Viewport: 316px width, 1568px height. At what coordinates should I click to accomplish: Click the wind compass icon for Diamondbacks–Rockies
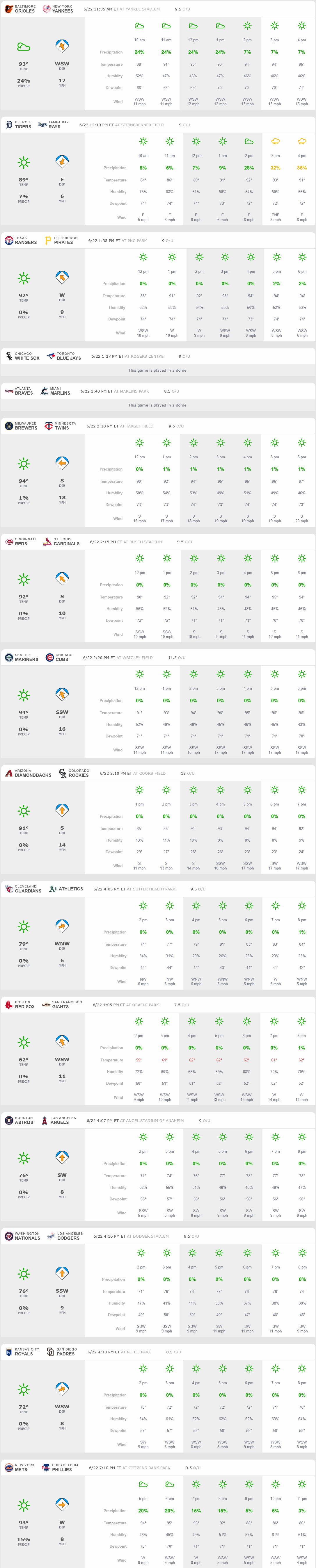click(61, 810)
